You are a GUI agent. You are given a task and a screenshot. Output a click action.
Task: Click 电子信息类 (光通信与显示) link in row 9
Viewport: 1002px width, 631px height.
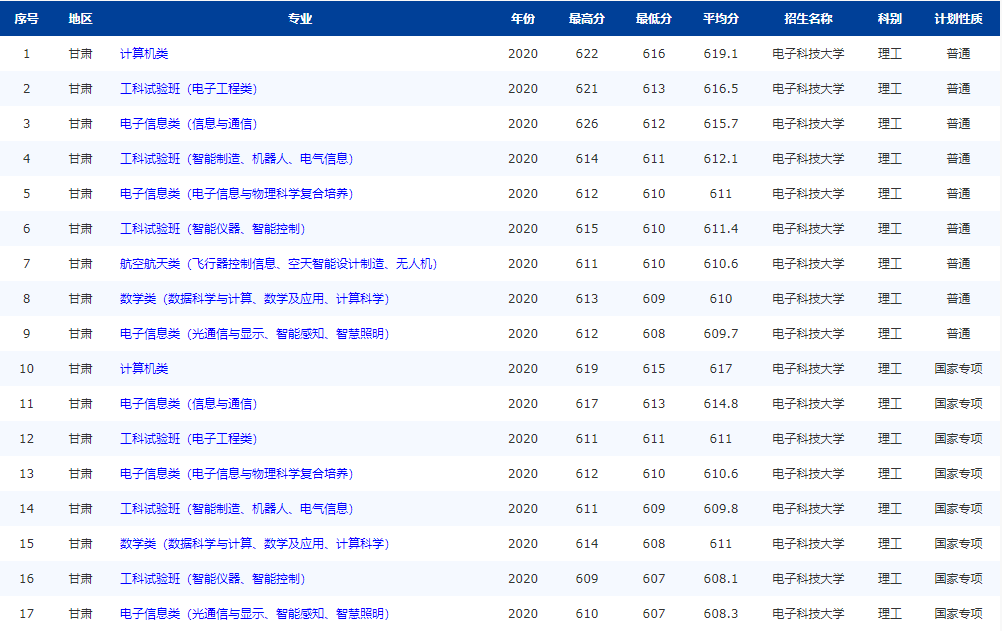[x=254, y=334]
